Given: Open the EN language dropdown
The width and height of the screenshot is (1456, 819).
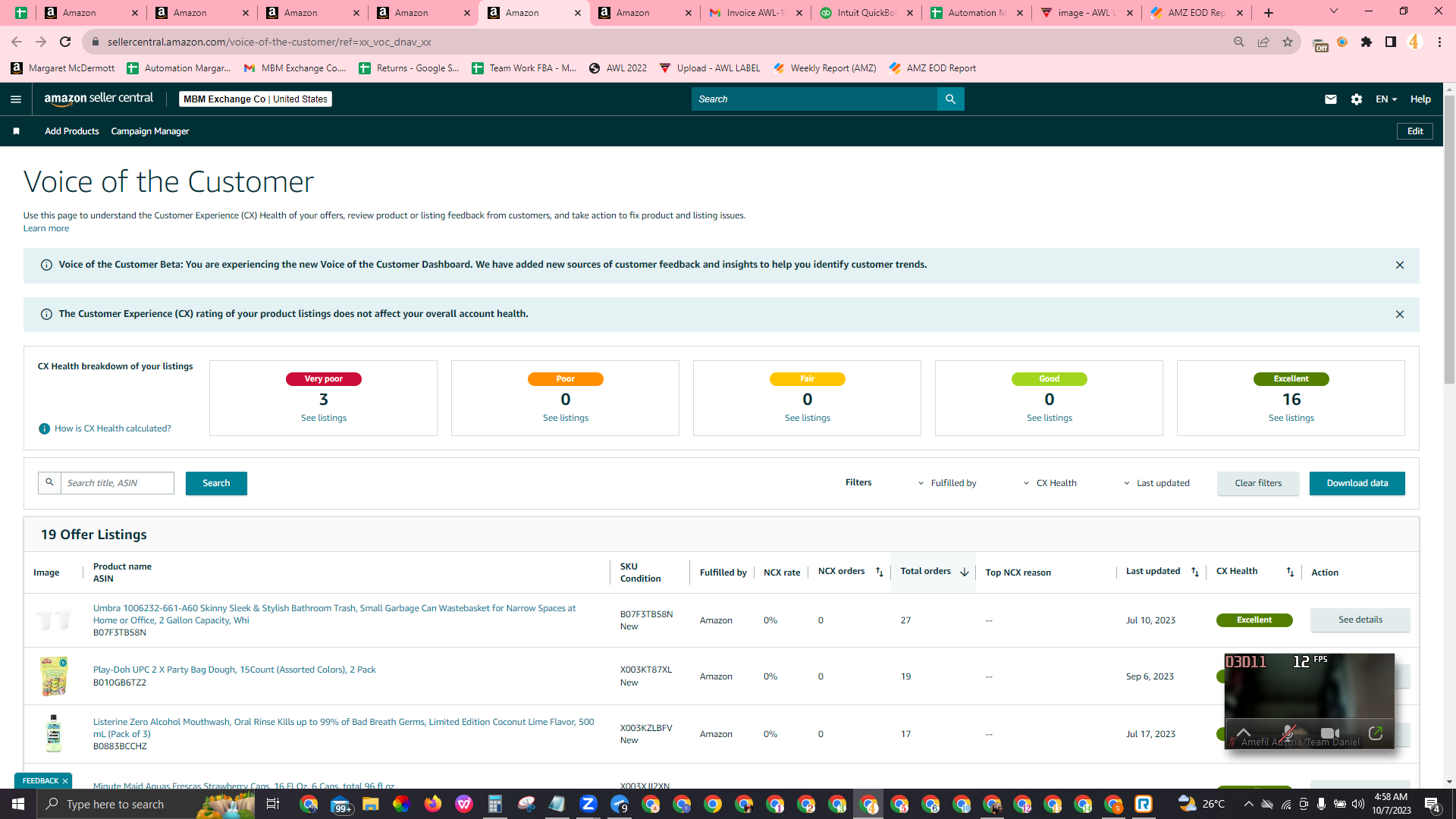Looking at the screenshot, I should [1386, 99].
